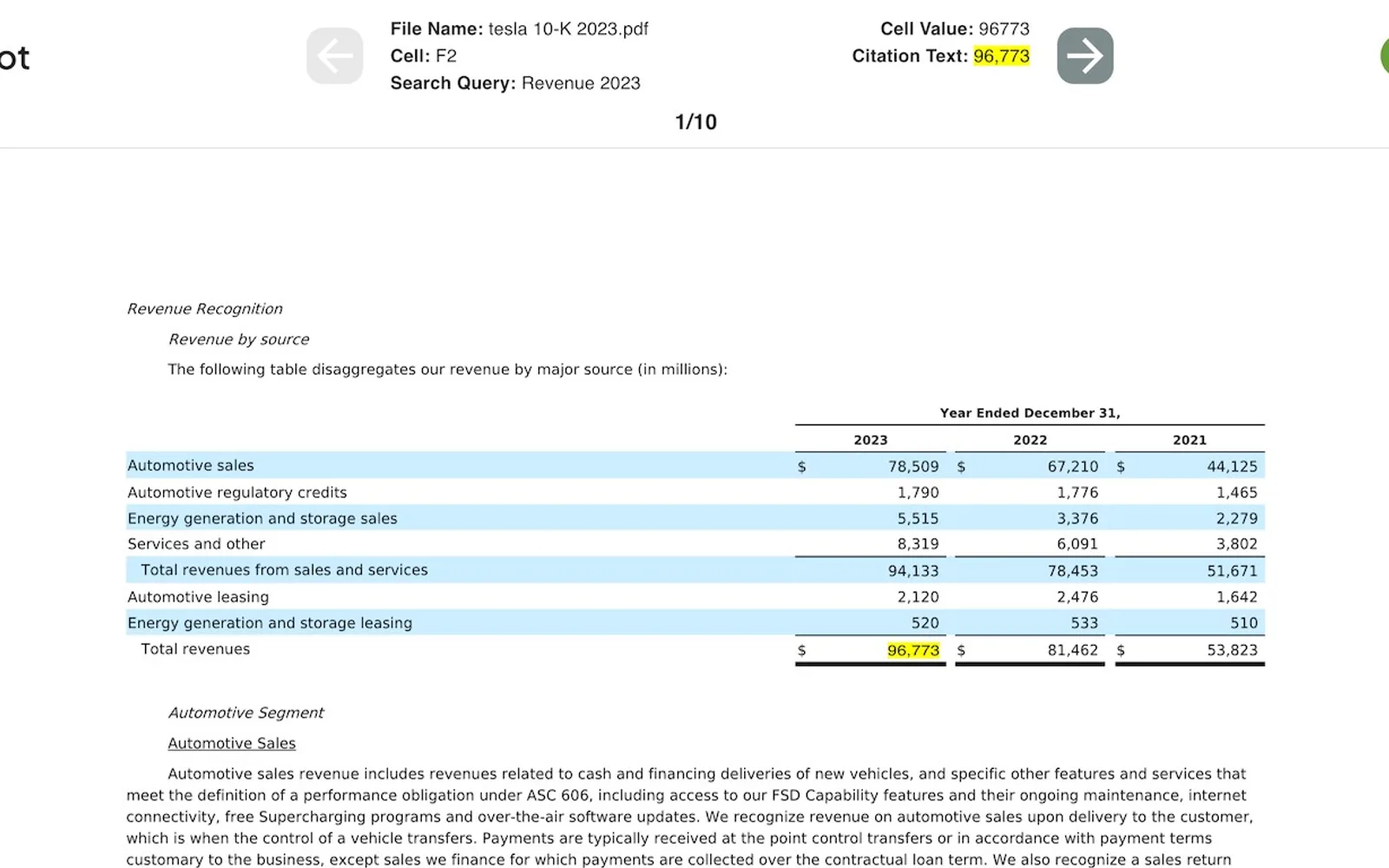The image size is (1389, 868).
Task: Click the 8,319 services and other value
Action: click(x=918, y=544)
